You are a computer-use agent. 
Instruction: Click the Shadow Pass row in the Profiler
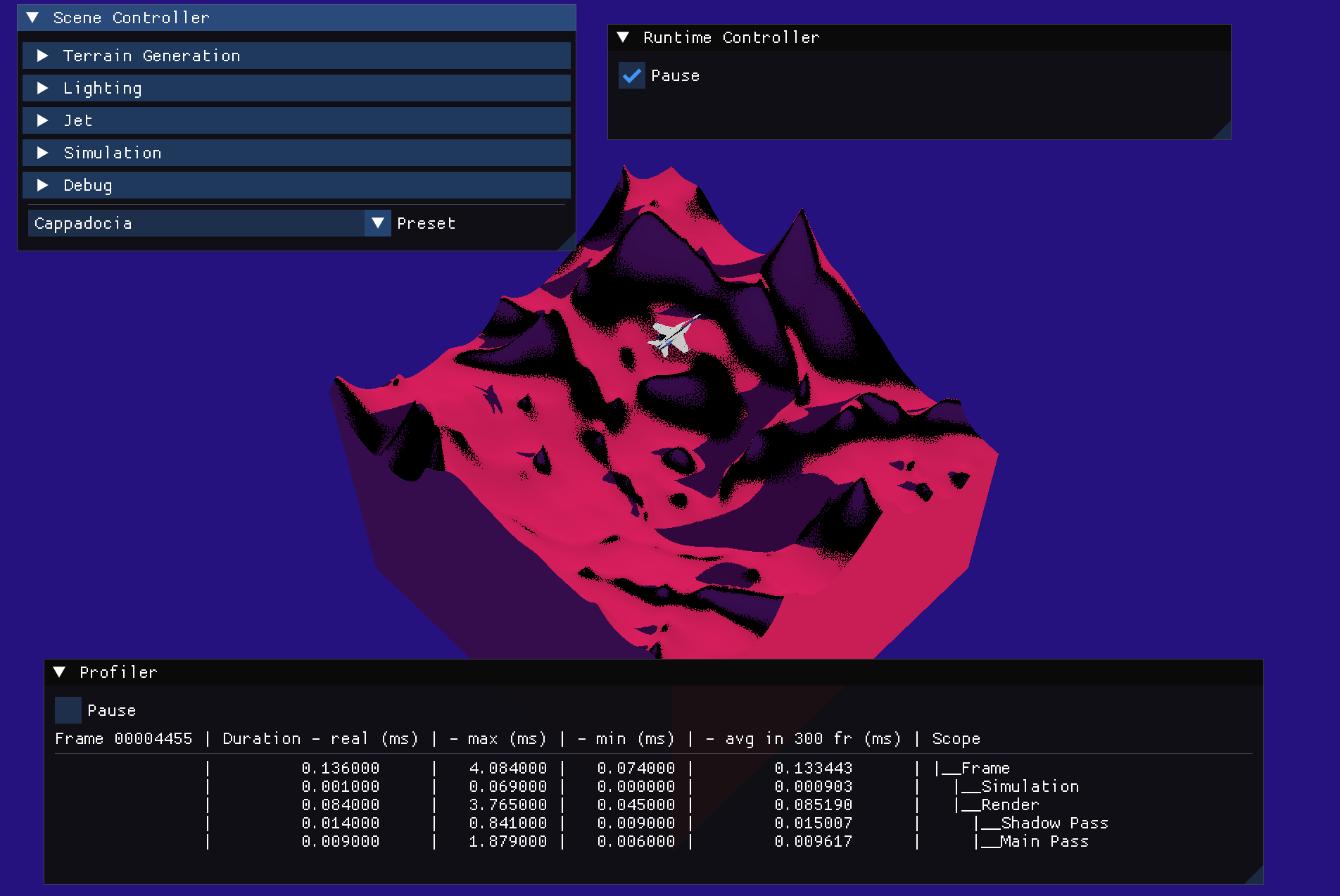[1042, 823]
